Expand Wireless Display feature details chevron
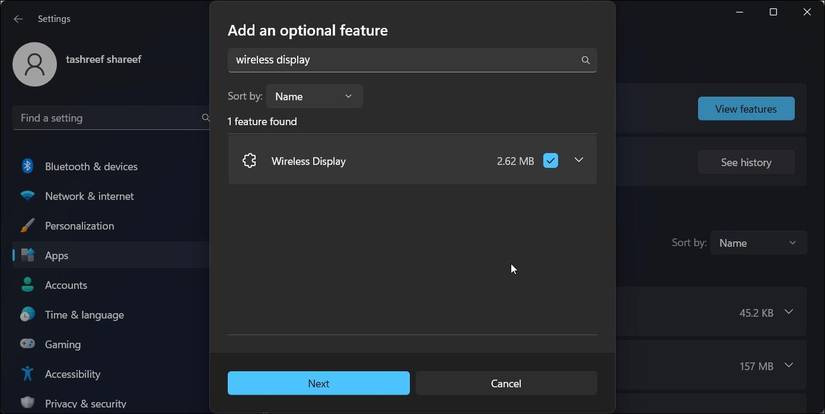The image size is (825, 414). tap(578, 160)
